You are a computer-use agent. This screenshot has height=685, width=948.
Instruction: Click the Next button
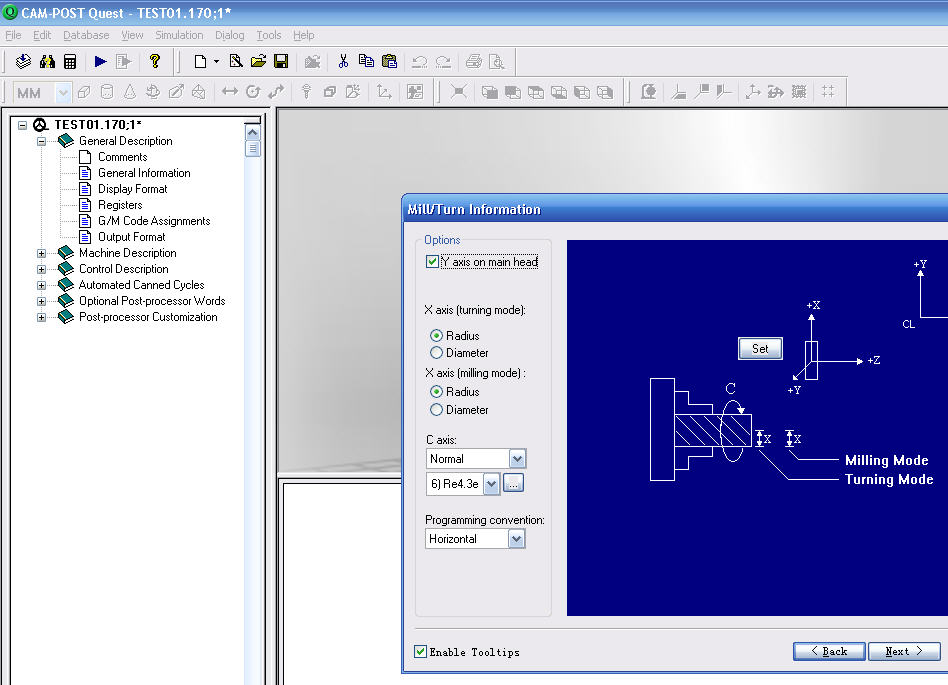(904, 651)
